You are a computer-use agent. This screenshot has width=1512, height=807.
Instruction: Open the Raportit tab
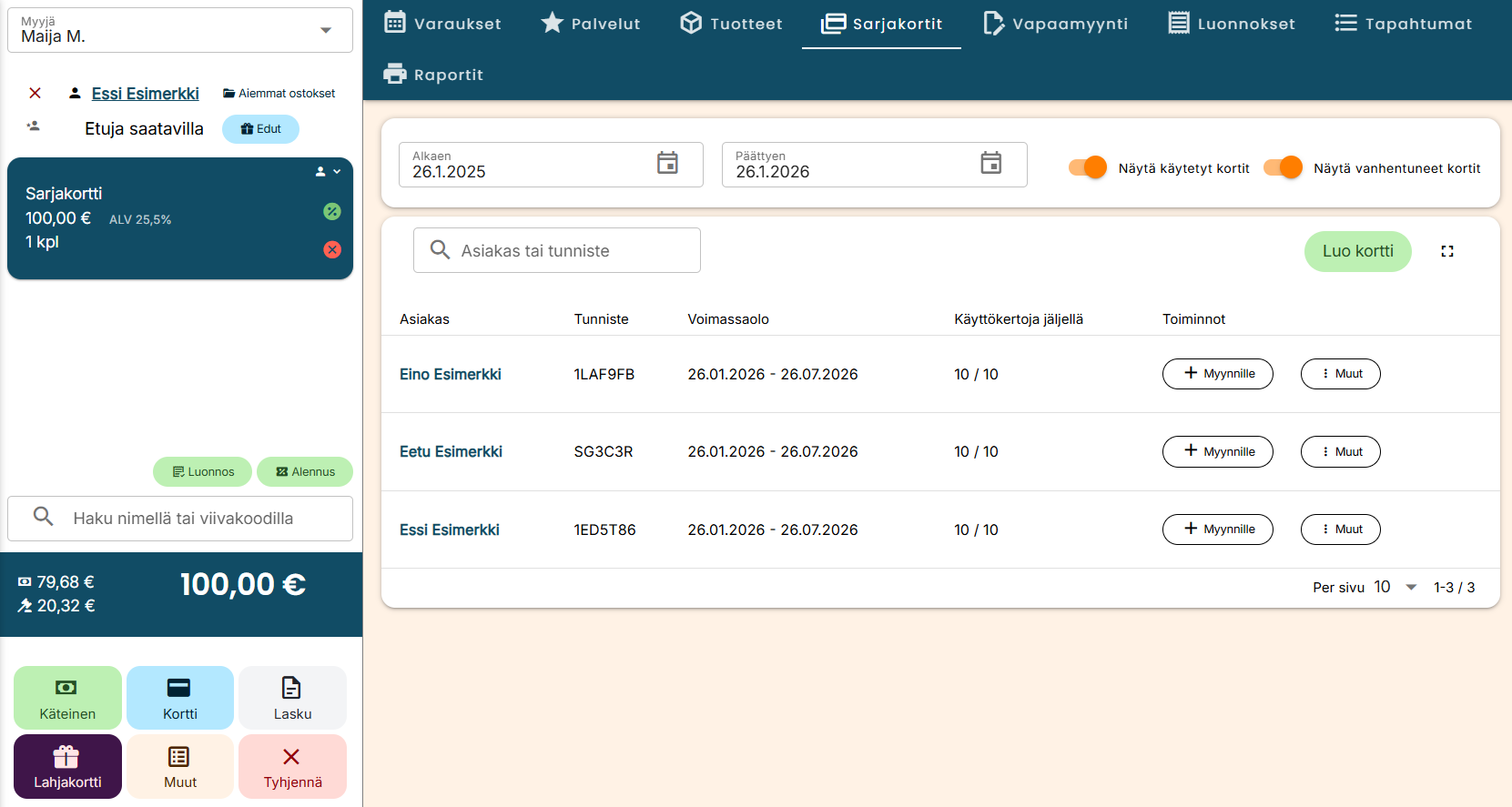[433, 75]
